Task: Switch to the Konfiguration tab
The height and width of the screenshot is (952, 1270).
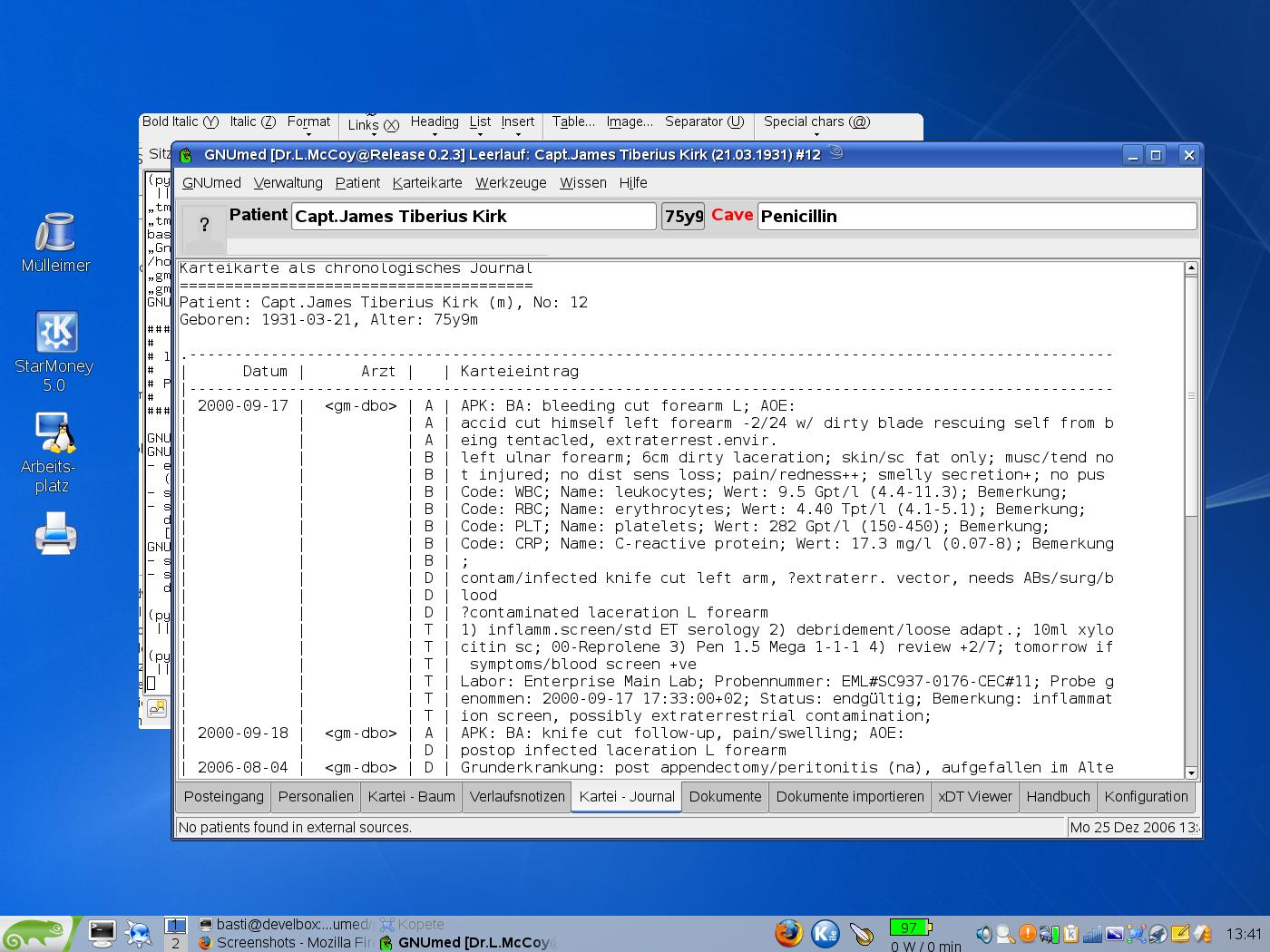Action: coord(1146,796)
